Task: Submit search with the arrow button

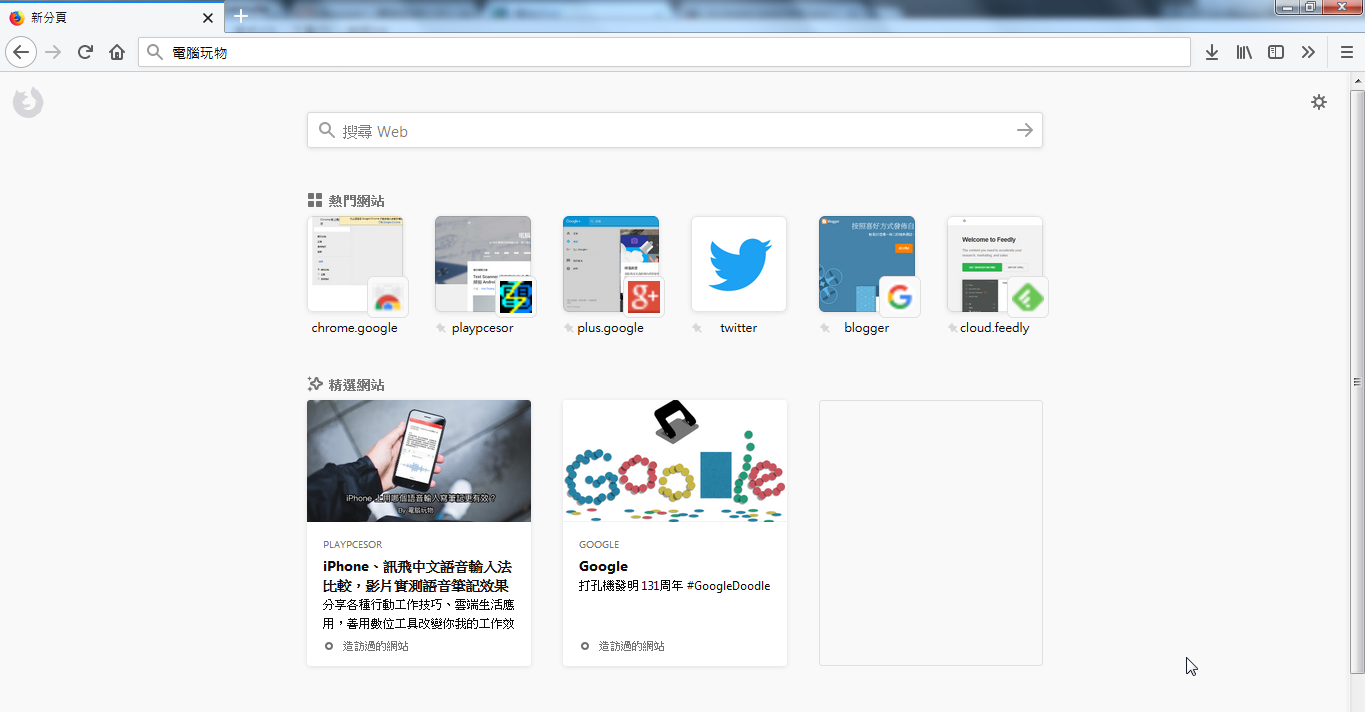Action: point(1025,130)
